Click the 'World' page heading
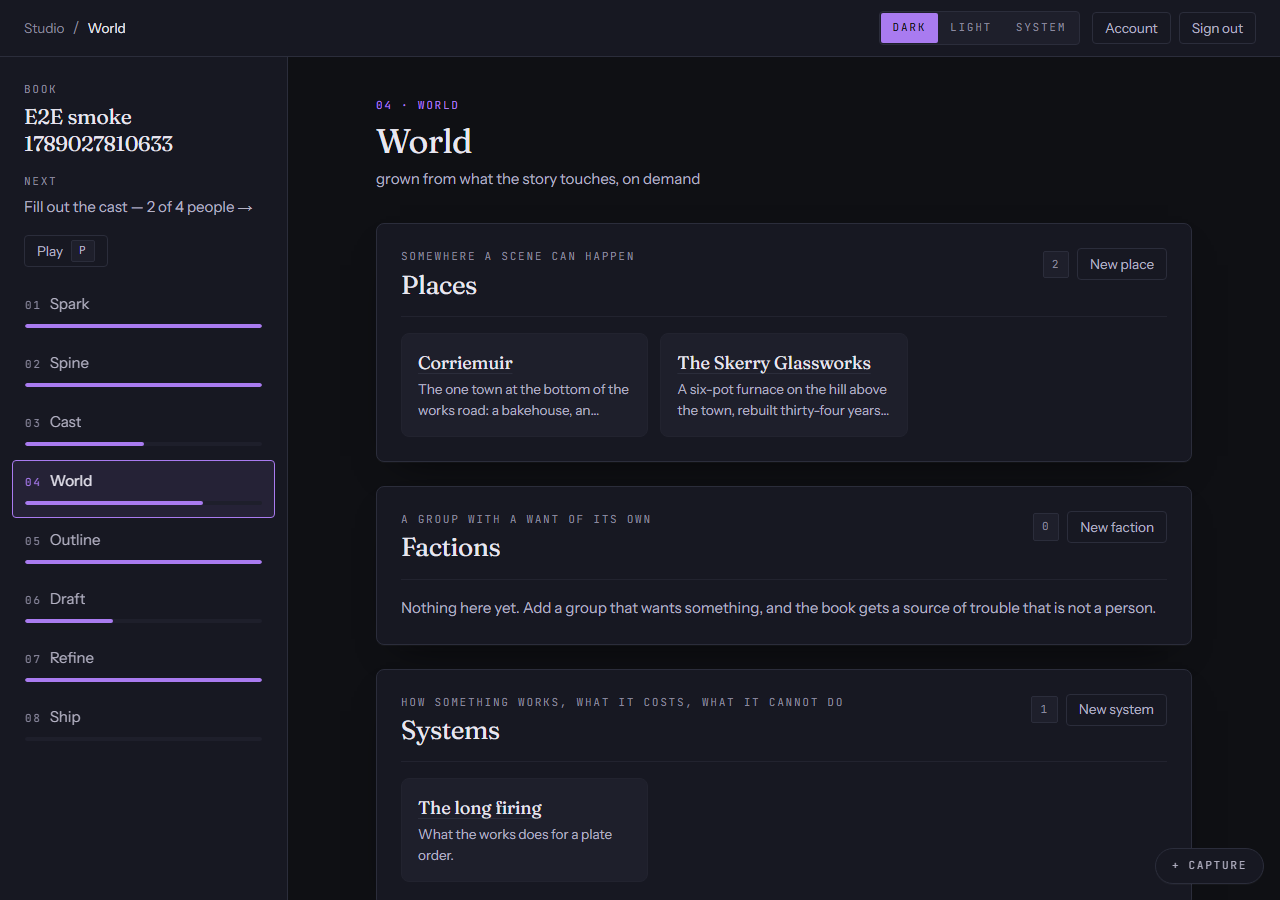 coord(424,141)
